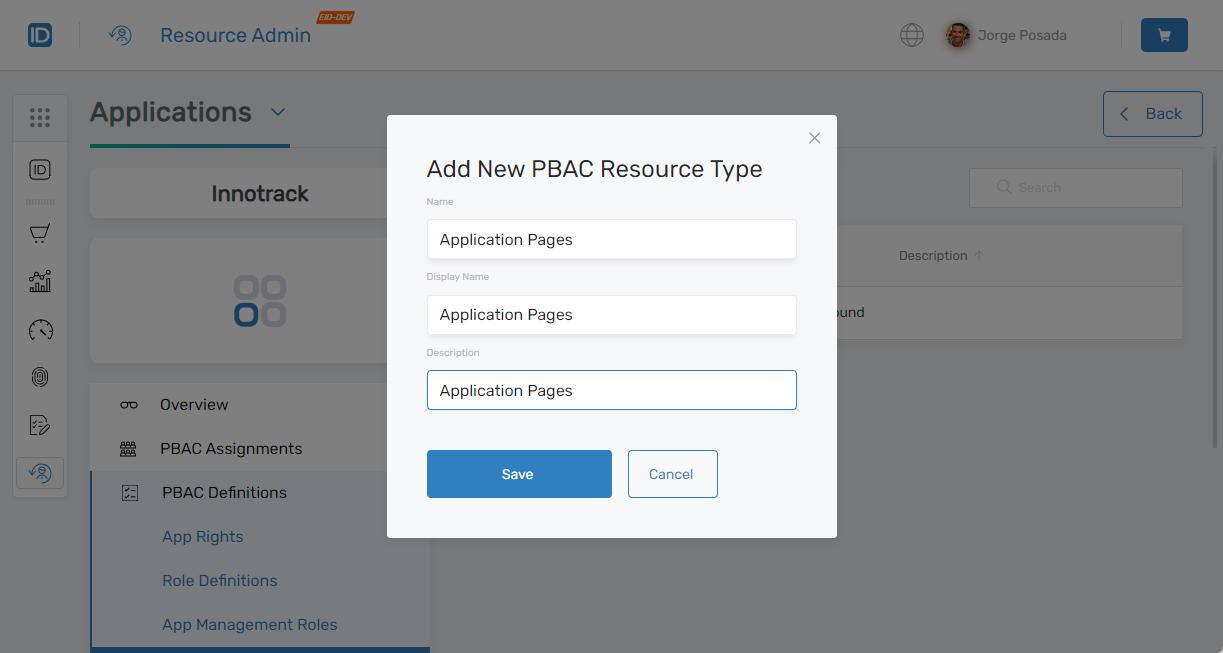This screenshot has height=653, width=1223.
Task: Expand the Applications dropdown
Action: coord(277,113)
